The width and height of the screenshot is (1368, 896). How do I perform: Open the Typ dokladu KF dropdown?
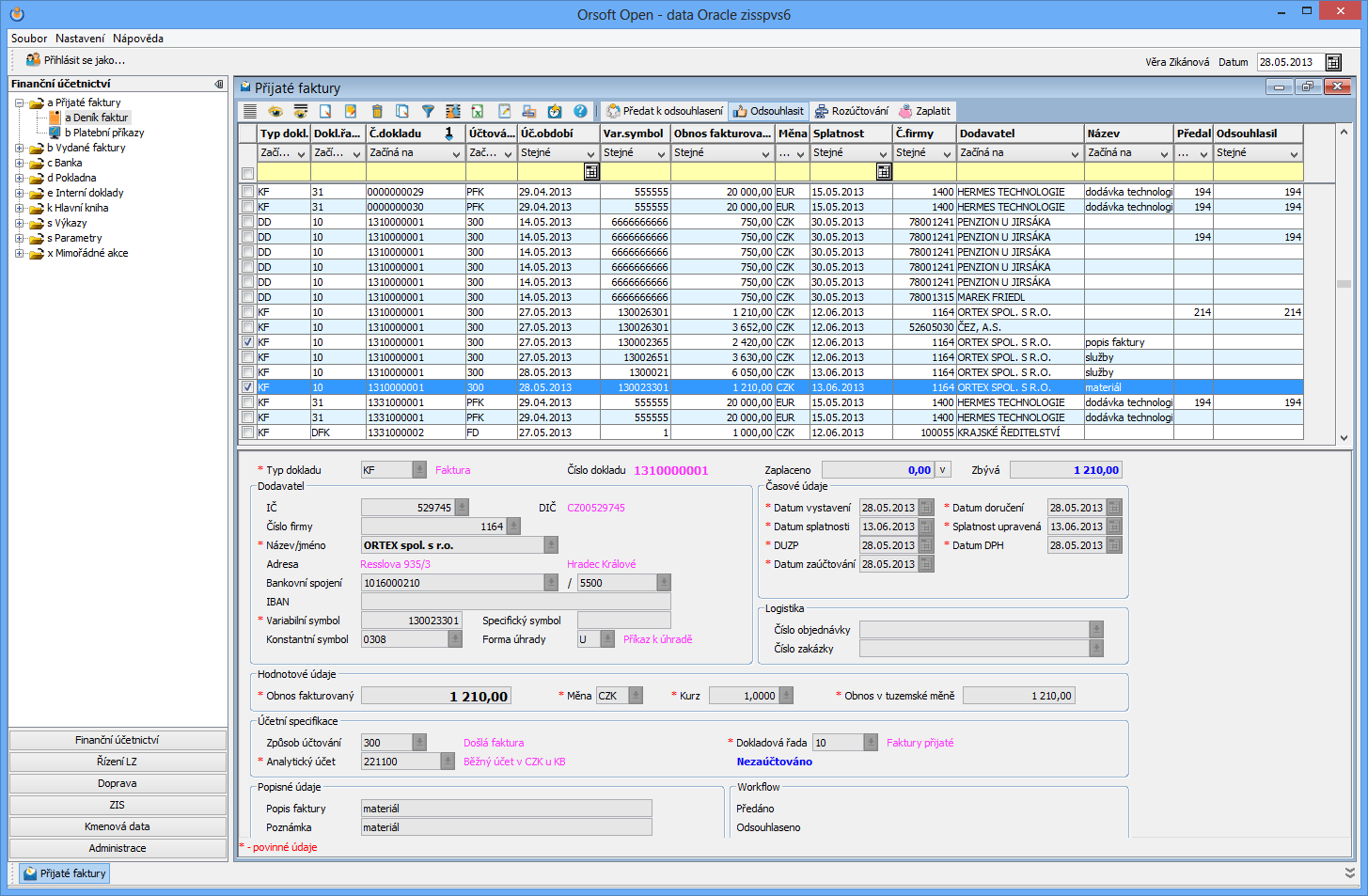tap(419, 470)
